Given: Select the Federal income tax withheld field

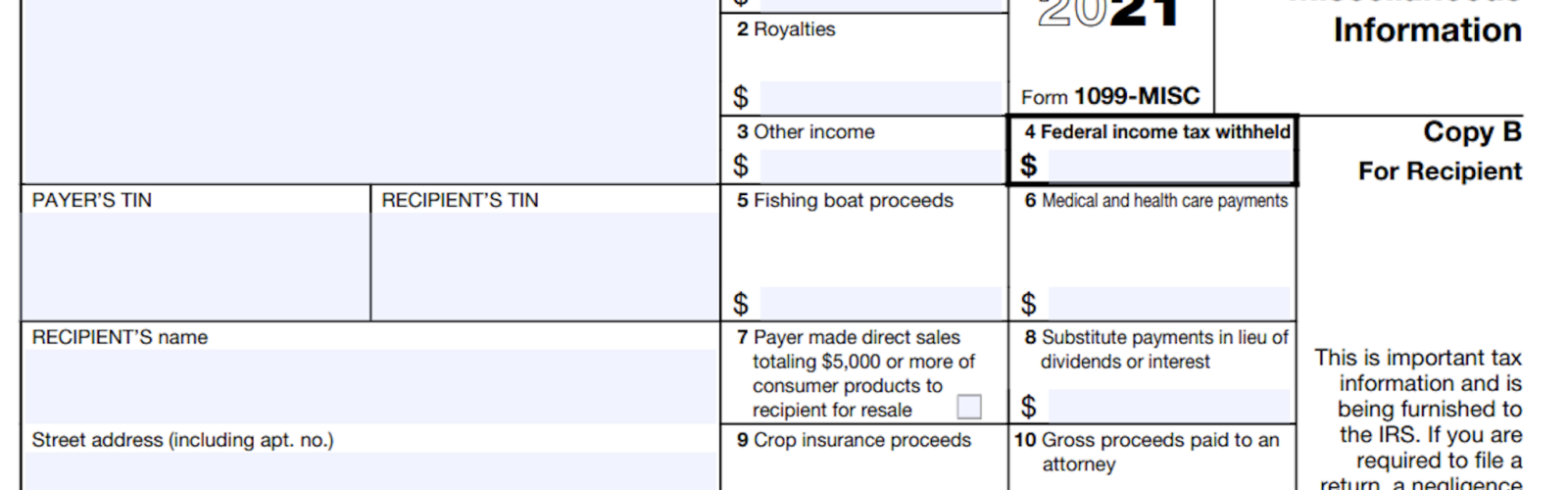Looking at the screenshot, I should (1170, 166).
